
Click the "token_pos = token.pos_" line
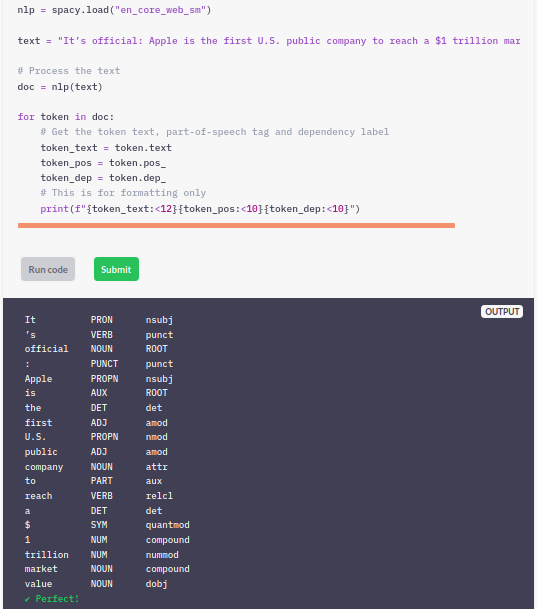(x=103, y=163)
